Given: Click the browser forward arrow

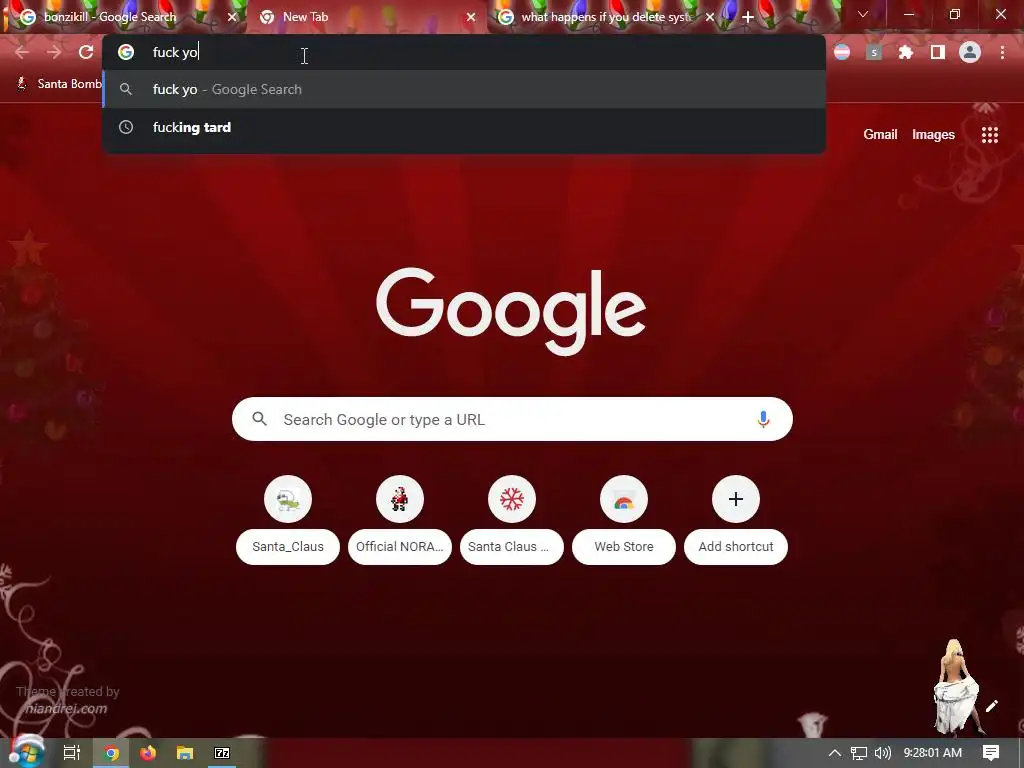Looking at the screenshot, I should [x=54, y=52].
